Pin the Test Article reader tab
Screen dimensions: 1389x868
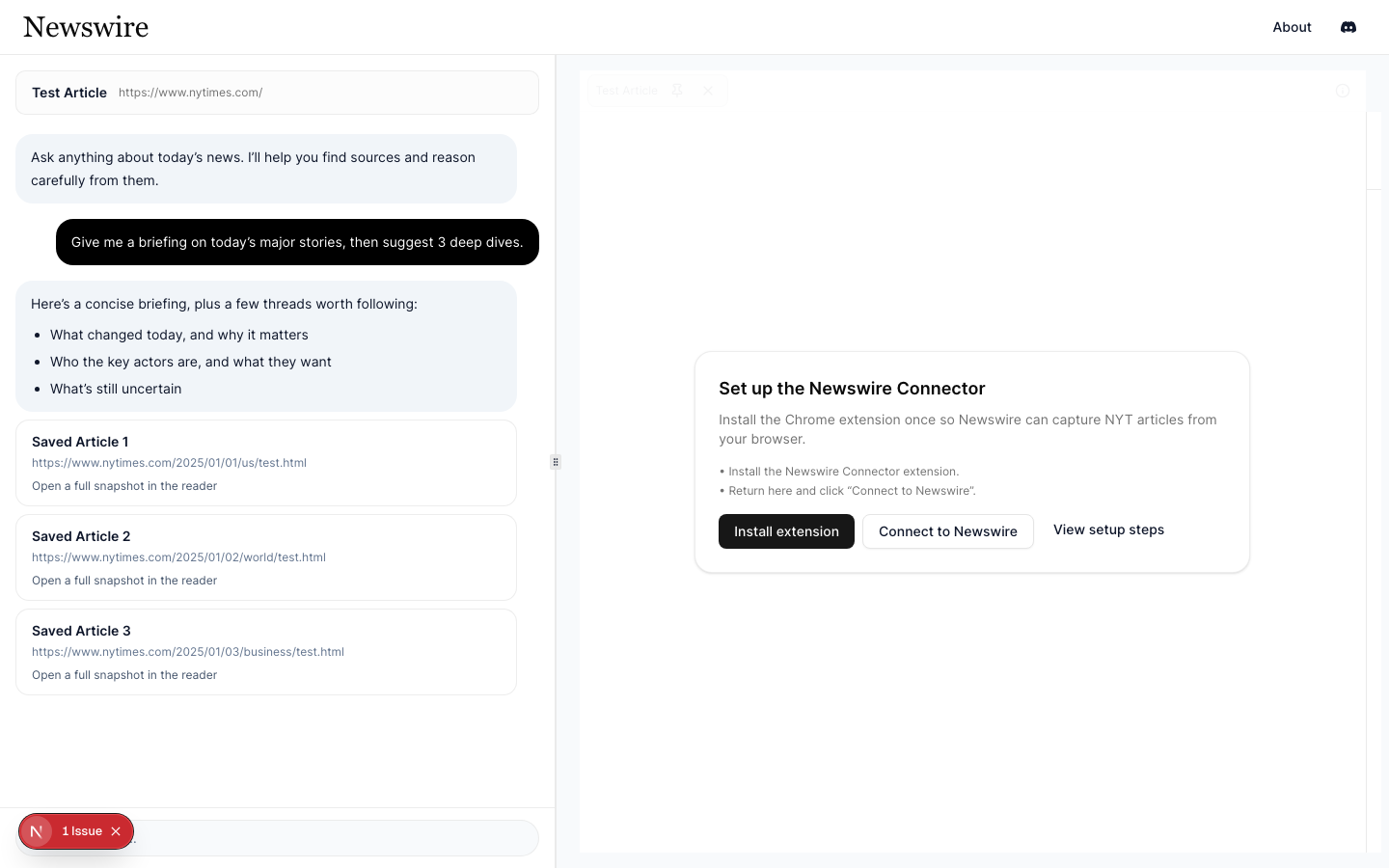677,90
